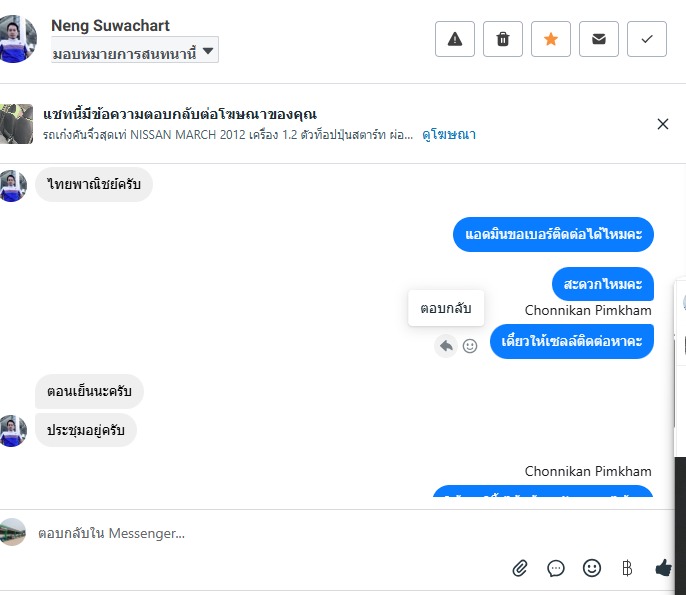The image size is (686, 595).
Task: Select the ไทยพาณิชย์ครับ message bubble
Action: 94,185
